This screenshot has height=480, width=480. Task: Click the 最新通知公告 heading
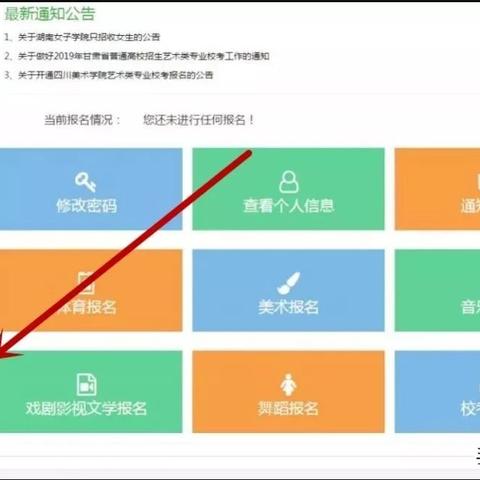50,14
